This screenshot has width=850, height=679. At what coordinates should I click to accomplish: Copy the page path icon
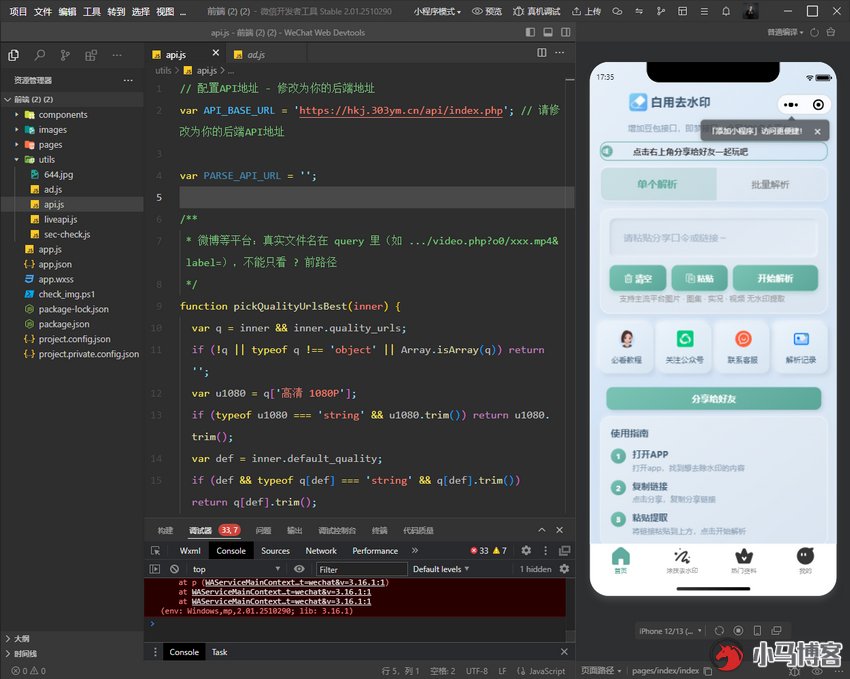pos(708,671)
